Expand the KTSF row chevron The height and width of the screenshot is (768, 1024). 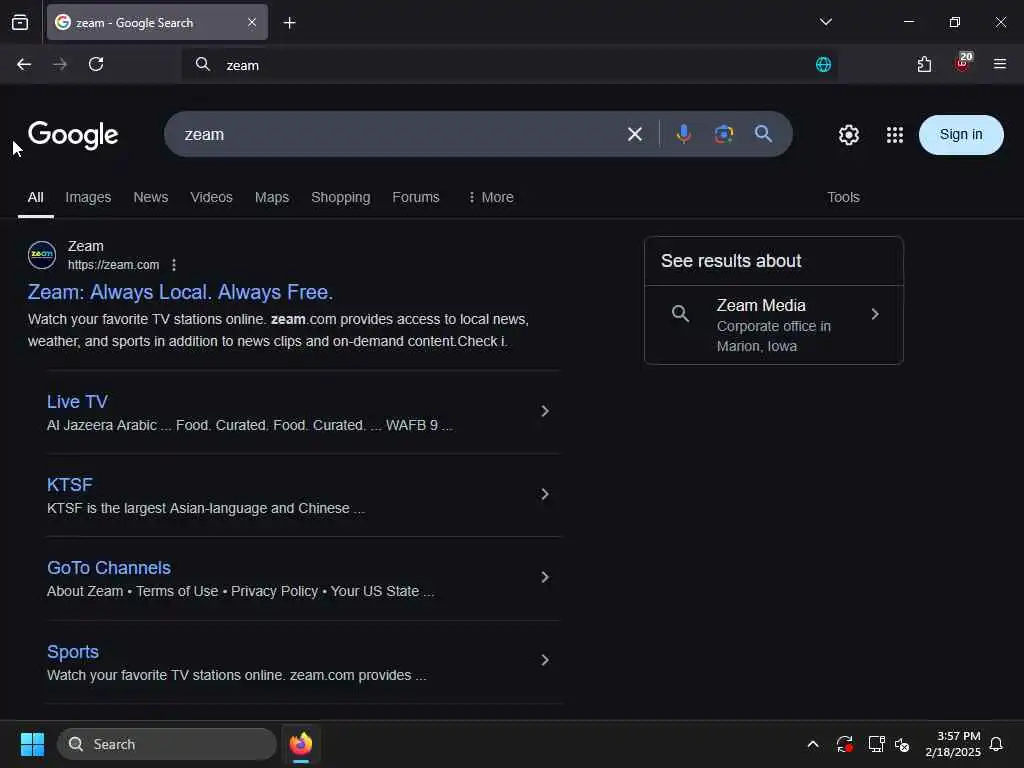pyautogui.click(x=545, y=494)
